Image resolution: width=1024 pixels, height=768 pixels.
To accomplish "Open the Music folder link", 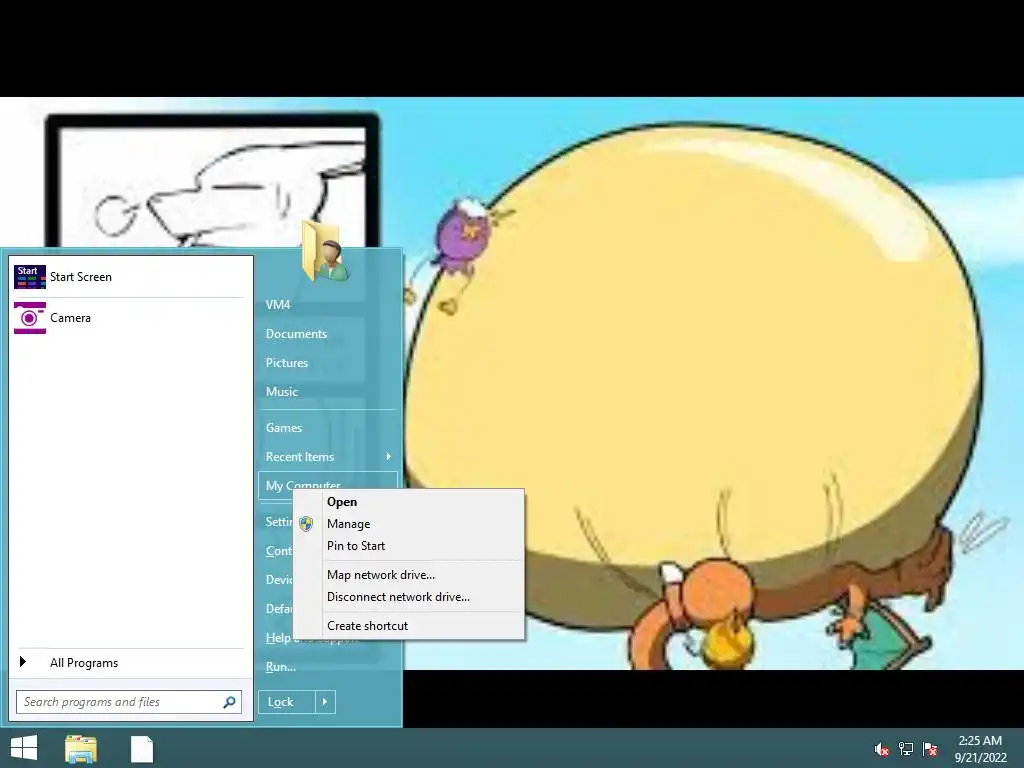I will click(x=282, y=392).
